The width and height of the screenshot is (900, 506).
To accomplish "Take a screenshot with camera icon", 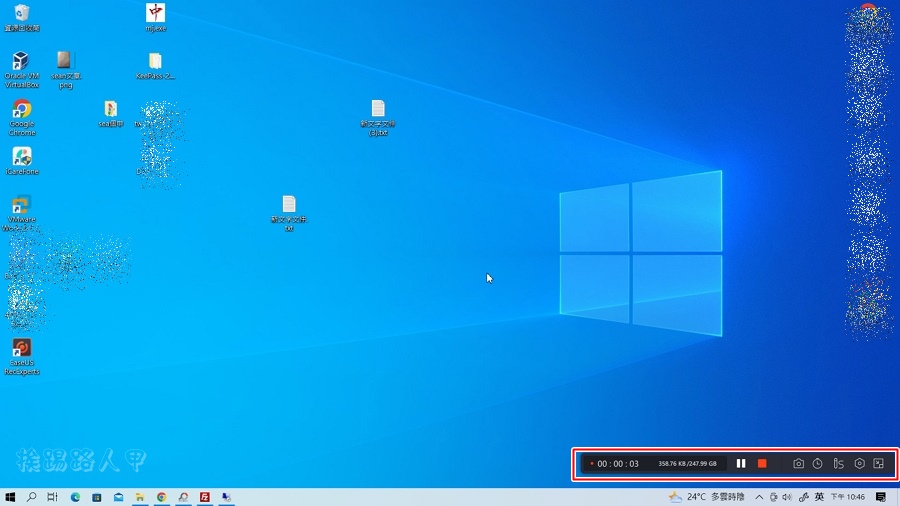I will click(x=798, y=463).
